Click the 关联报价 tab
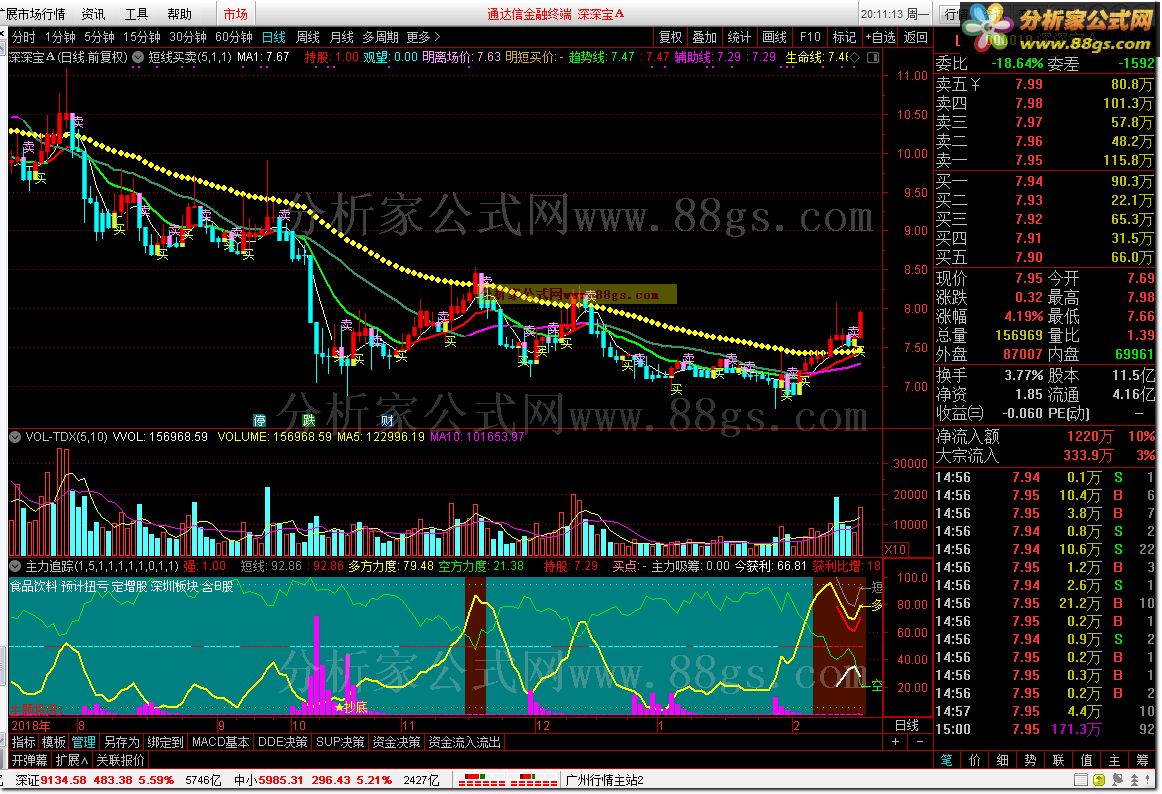 pyautogui.click(x=121, y=761)
